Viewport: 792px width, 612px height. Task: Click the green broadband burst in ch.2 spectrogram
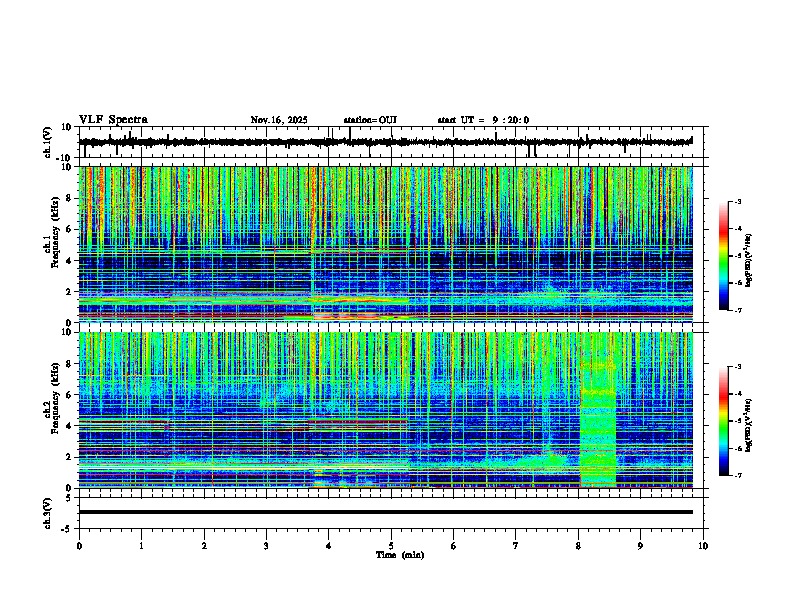pos(598,410)
